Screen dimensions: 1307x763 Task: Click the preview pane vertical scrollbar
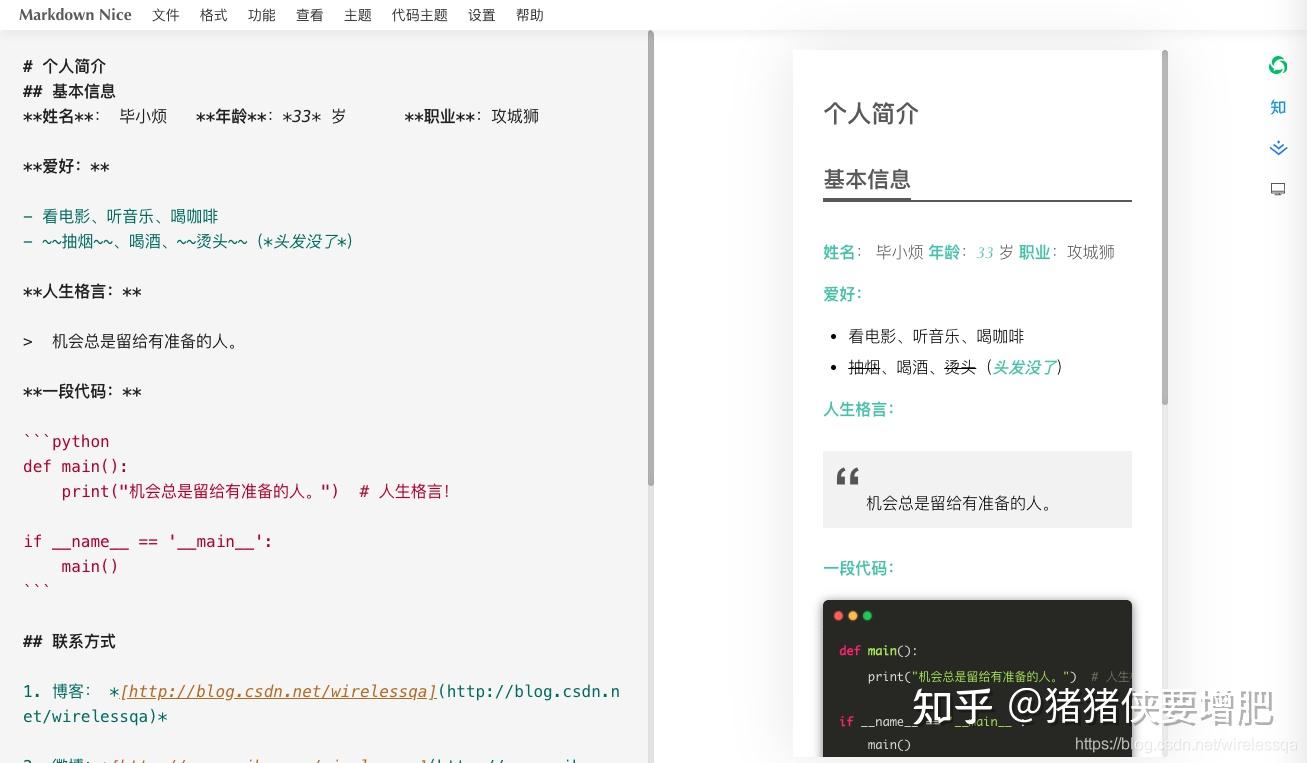tap(1164, 228)
